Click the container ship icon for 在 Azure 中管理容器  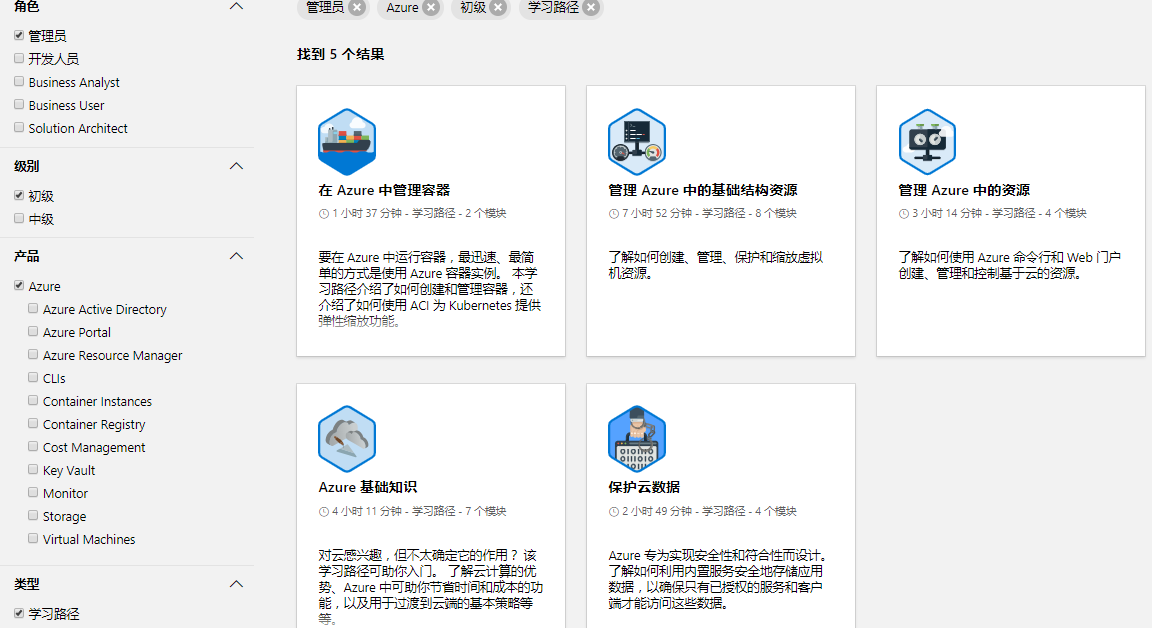[347, 141]
